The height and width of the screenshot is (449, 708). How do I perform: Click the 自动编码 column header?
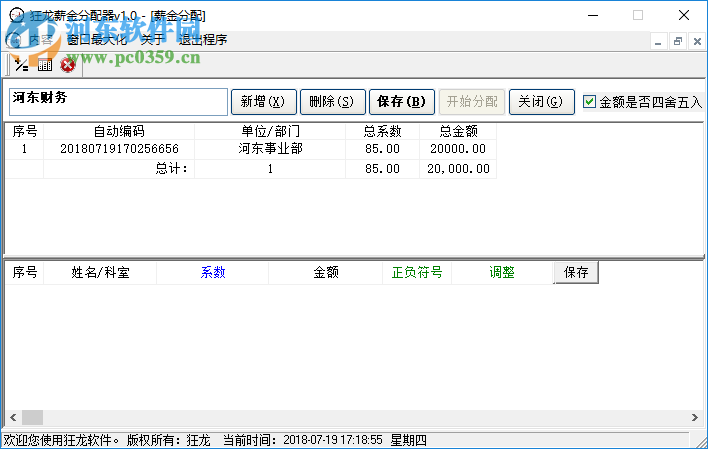(x=119, y=131)
